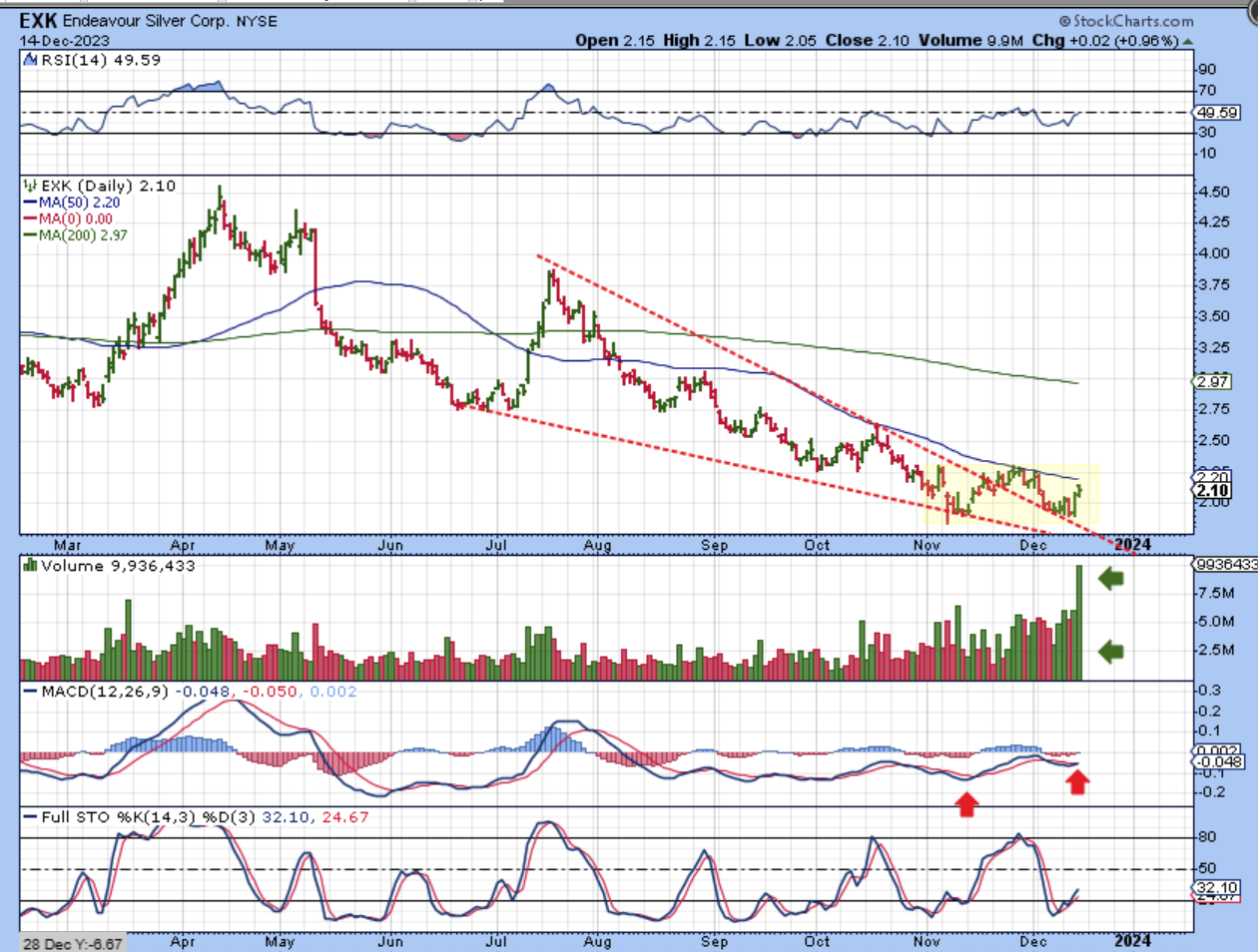Click the MA(200) 2.97 legend text
The image size is (1258, 952).
(83, 236)
